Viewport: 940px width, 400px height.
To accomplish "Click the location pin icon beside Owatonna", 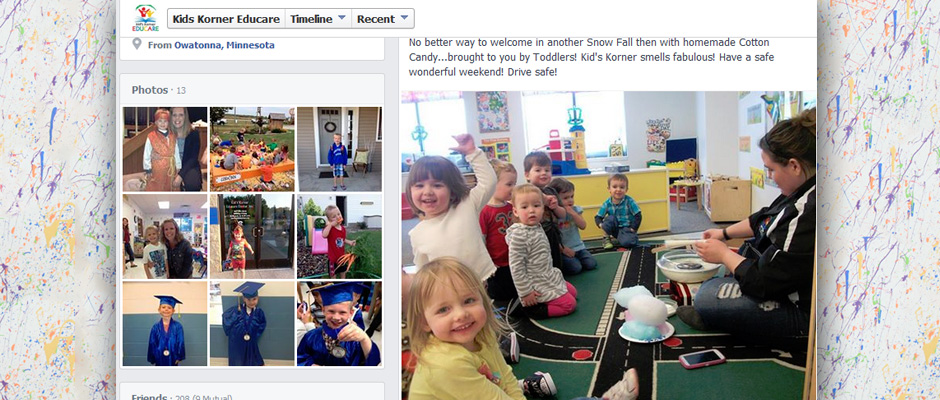I will coord(137,44).
